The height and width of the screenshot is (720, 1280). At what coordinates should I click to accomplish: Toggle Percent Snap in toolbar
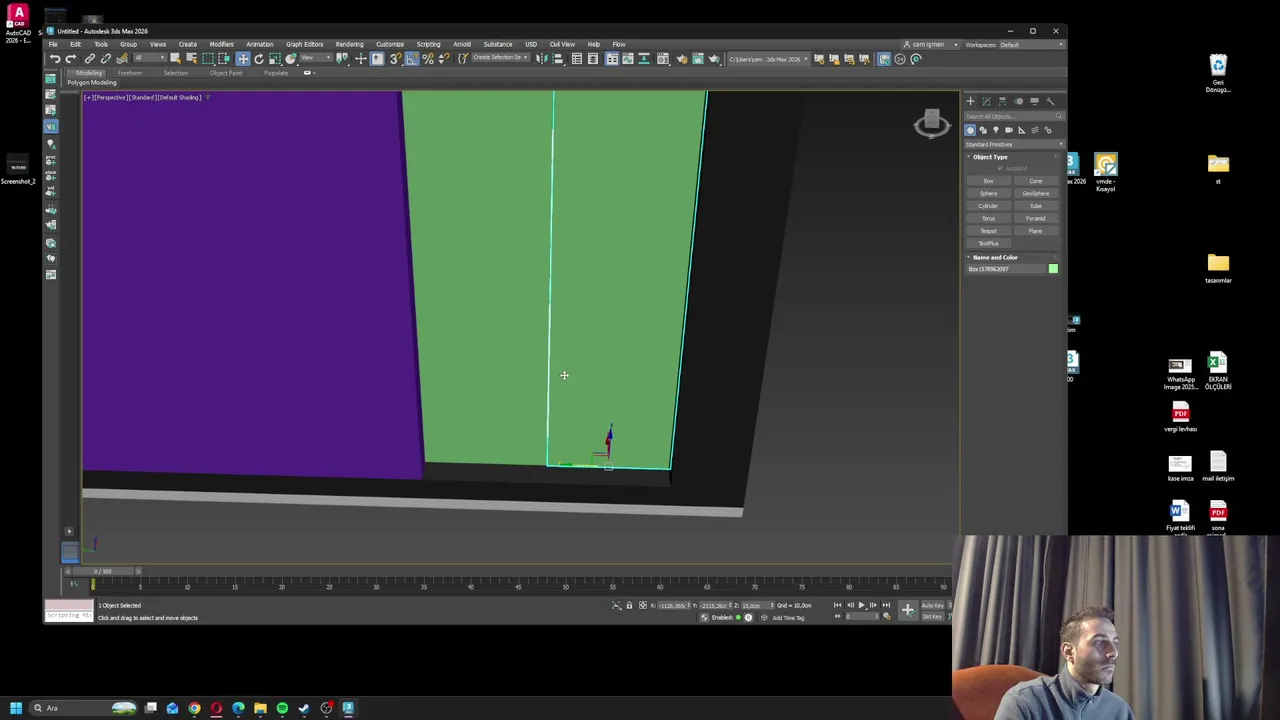(428, 58)
